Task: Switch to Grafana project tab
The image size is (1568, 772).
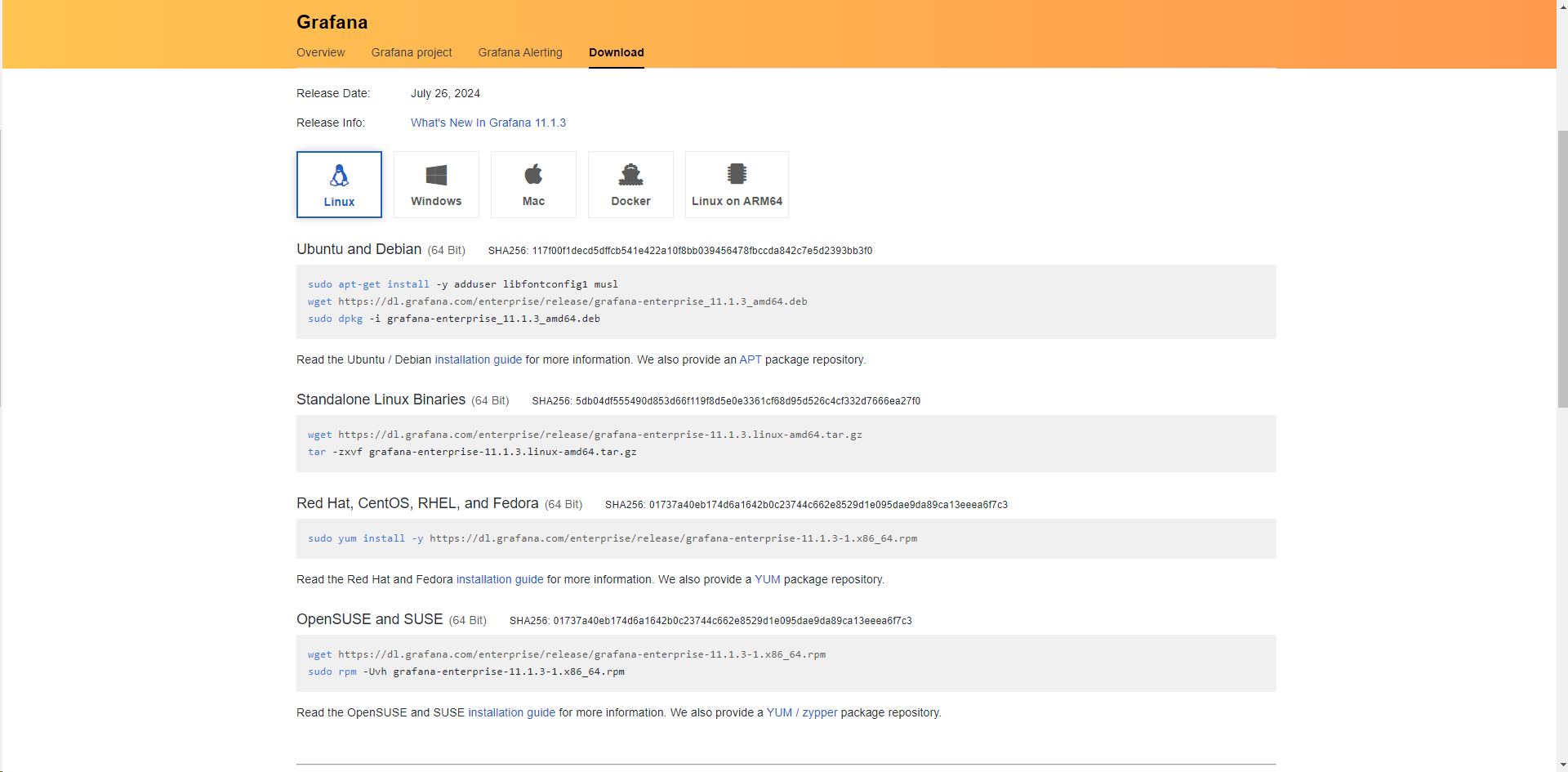Action: pos(412,52)
